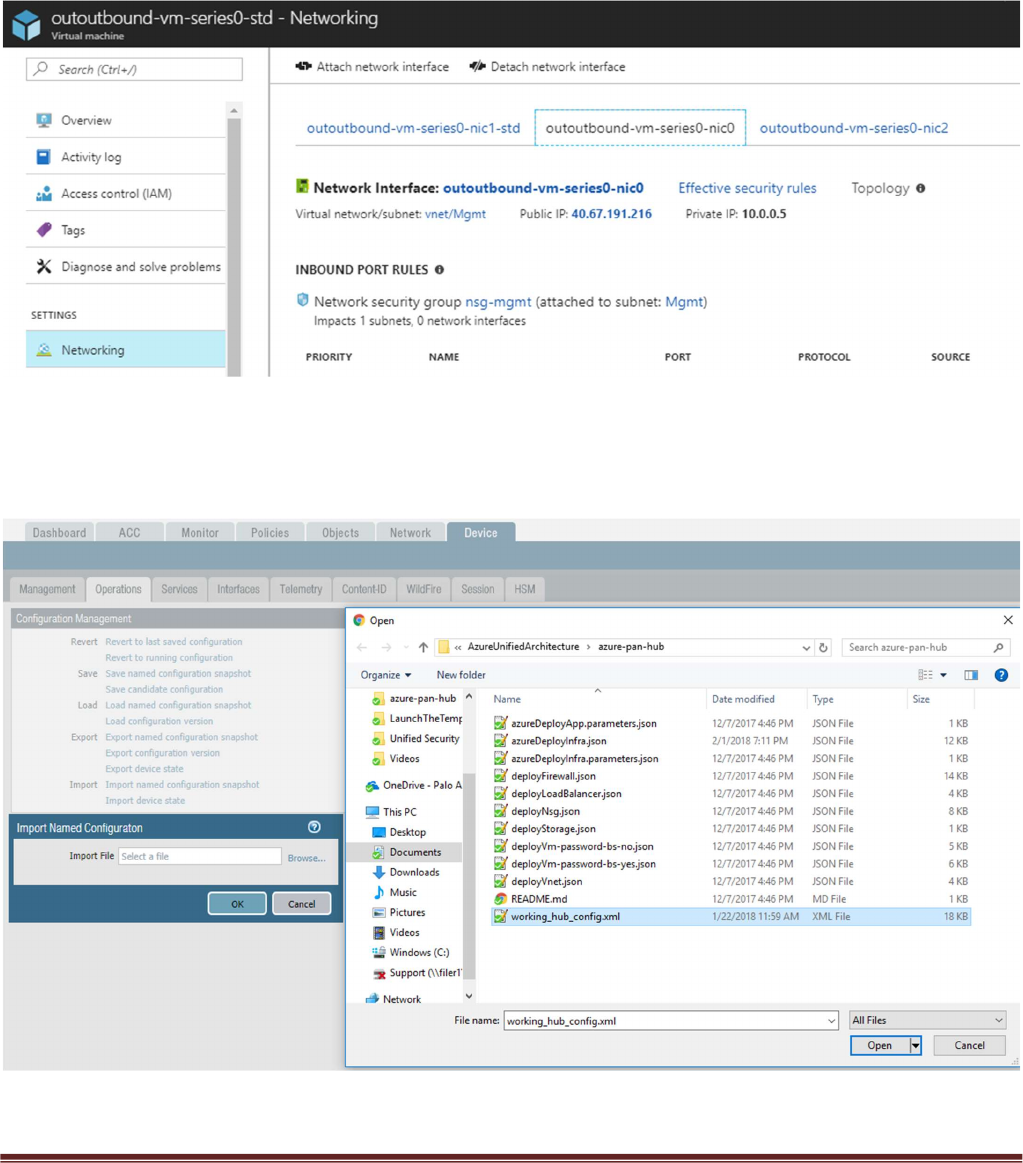This screenshot has height=1163, width=1023.
Task: Click the recent locations chevron in Open dialog
Action: click(x=406, y=648)
